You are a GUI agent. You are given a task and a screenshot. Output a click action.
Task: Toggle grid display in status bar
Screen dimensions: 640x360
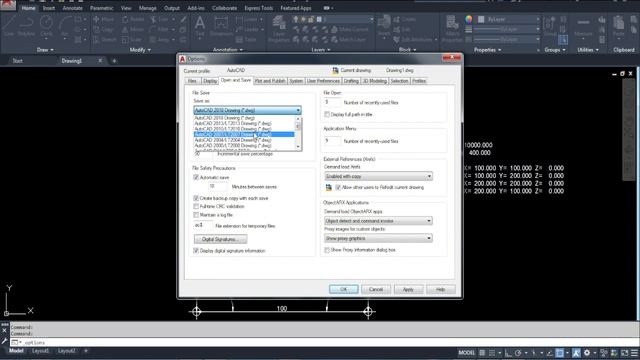click(x=482, y=353)
